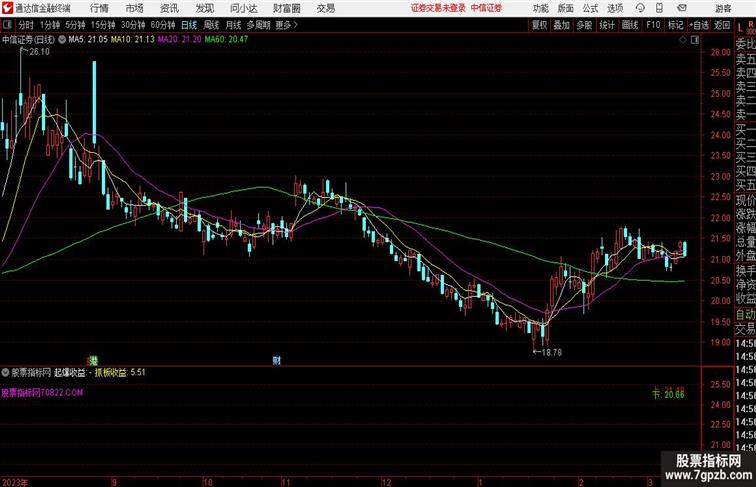Click the 游客 user account label

coord(723,9)
